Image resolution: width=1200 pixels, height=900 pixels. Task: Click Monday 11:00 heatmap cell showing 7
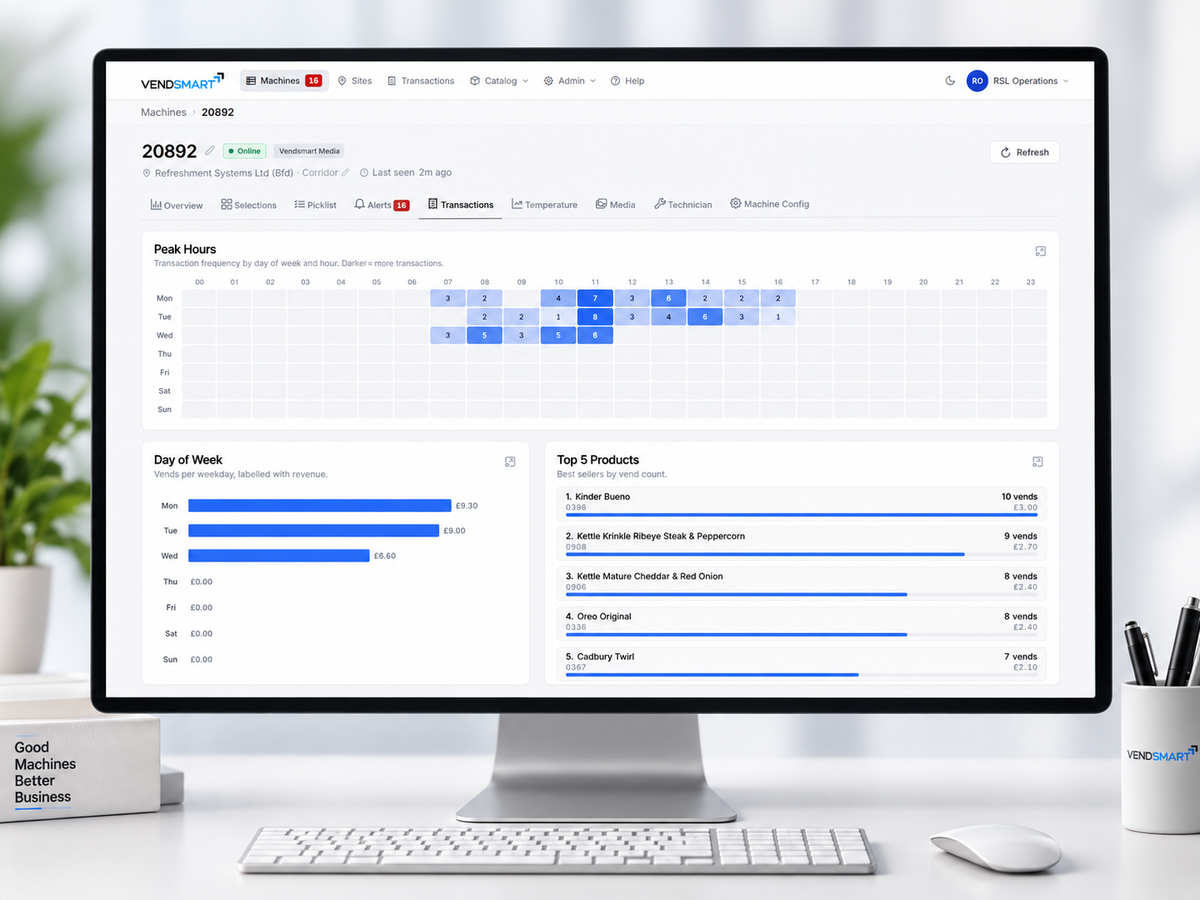(595, 298)
